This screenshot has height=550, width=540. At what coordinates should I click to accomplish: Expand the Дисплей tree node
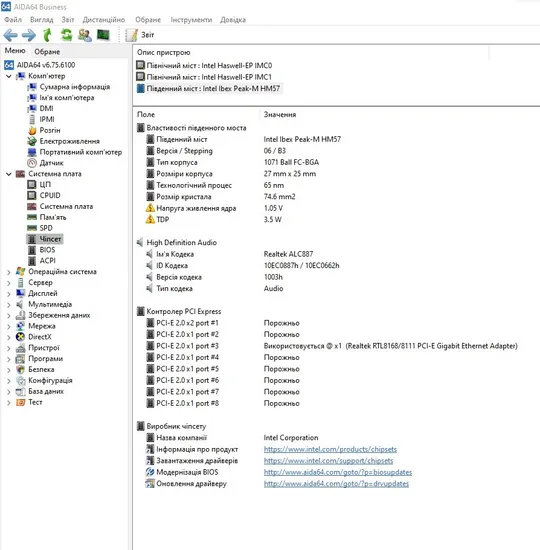point(9,294)
